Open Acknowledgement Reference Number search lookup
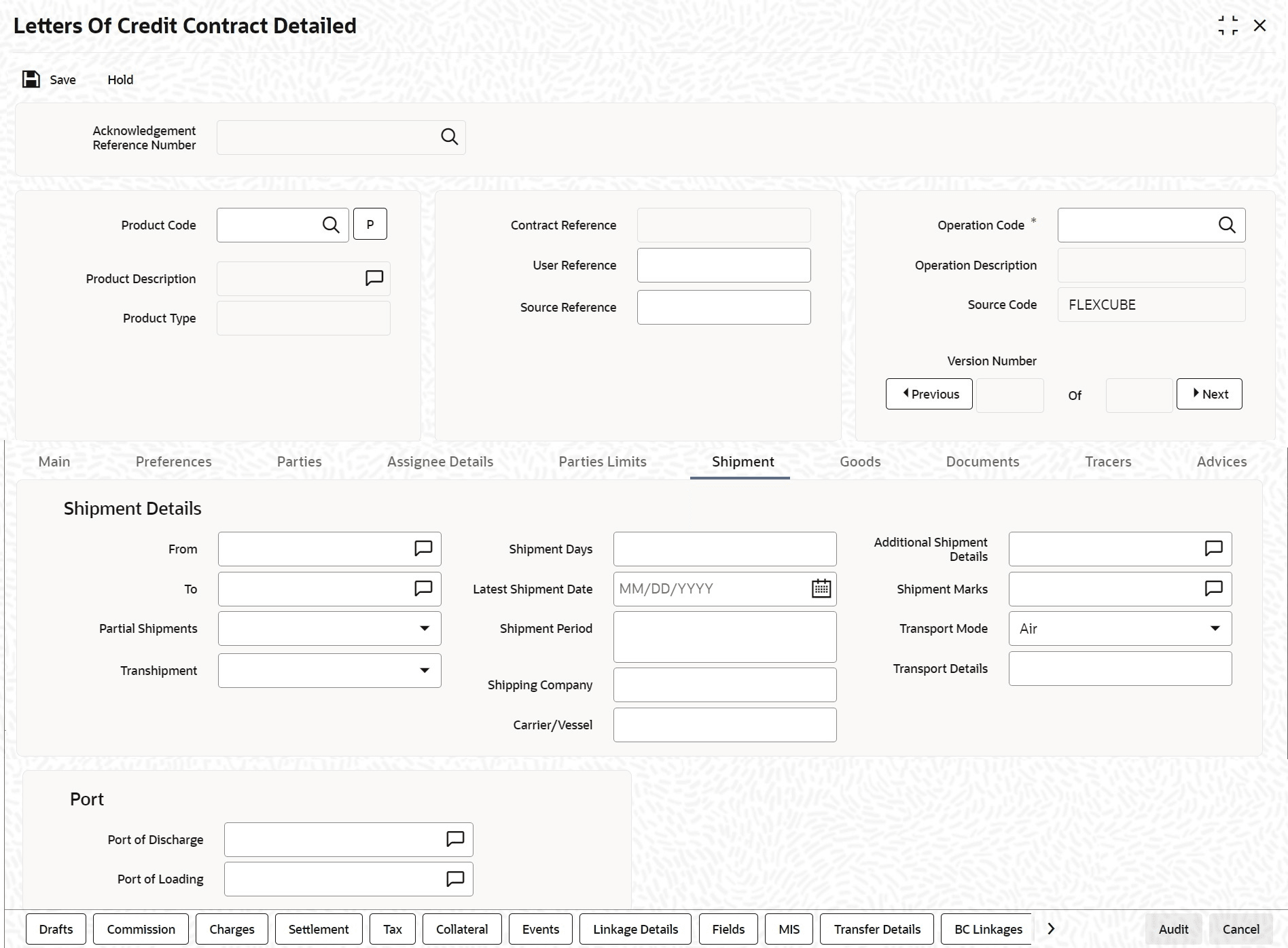 pos(449,137)
